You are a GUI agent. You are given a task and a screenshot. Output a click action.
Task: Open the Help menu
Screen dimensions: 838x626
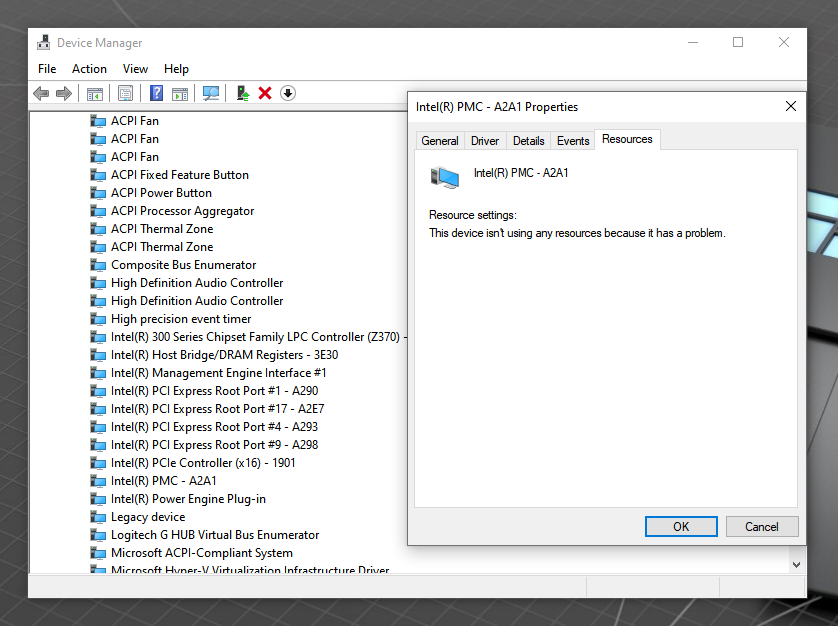[176, 69]
